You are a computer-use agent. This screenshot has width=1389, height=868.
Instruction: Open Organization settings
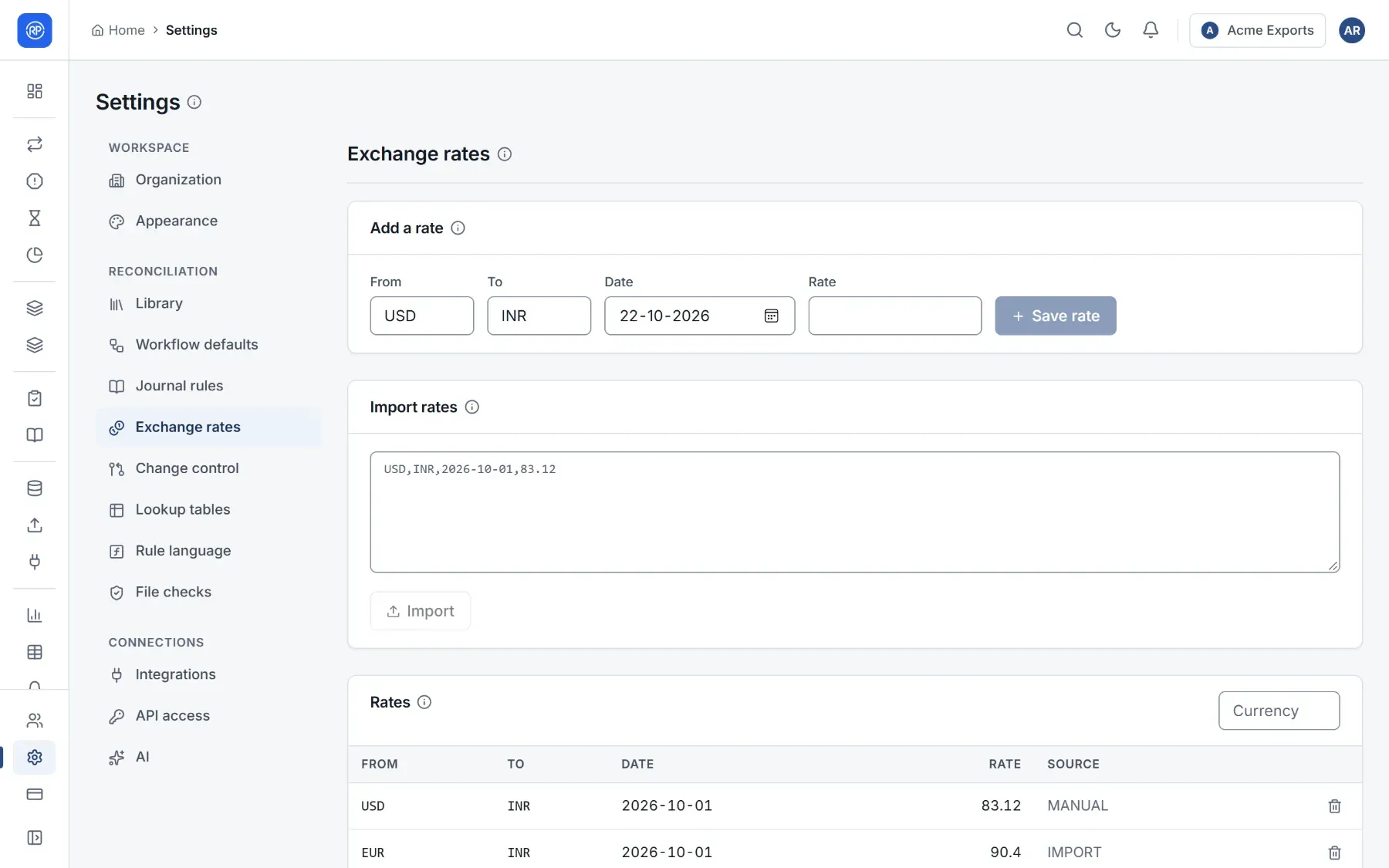pos(208,180)
